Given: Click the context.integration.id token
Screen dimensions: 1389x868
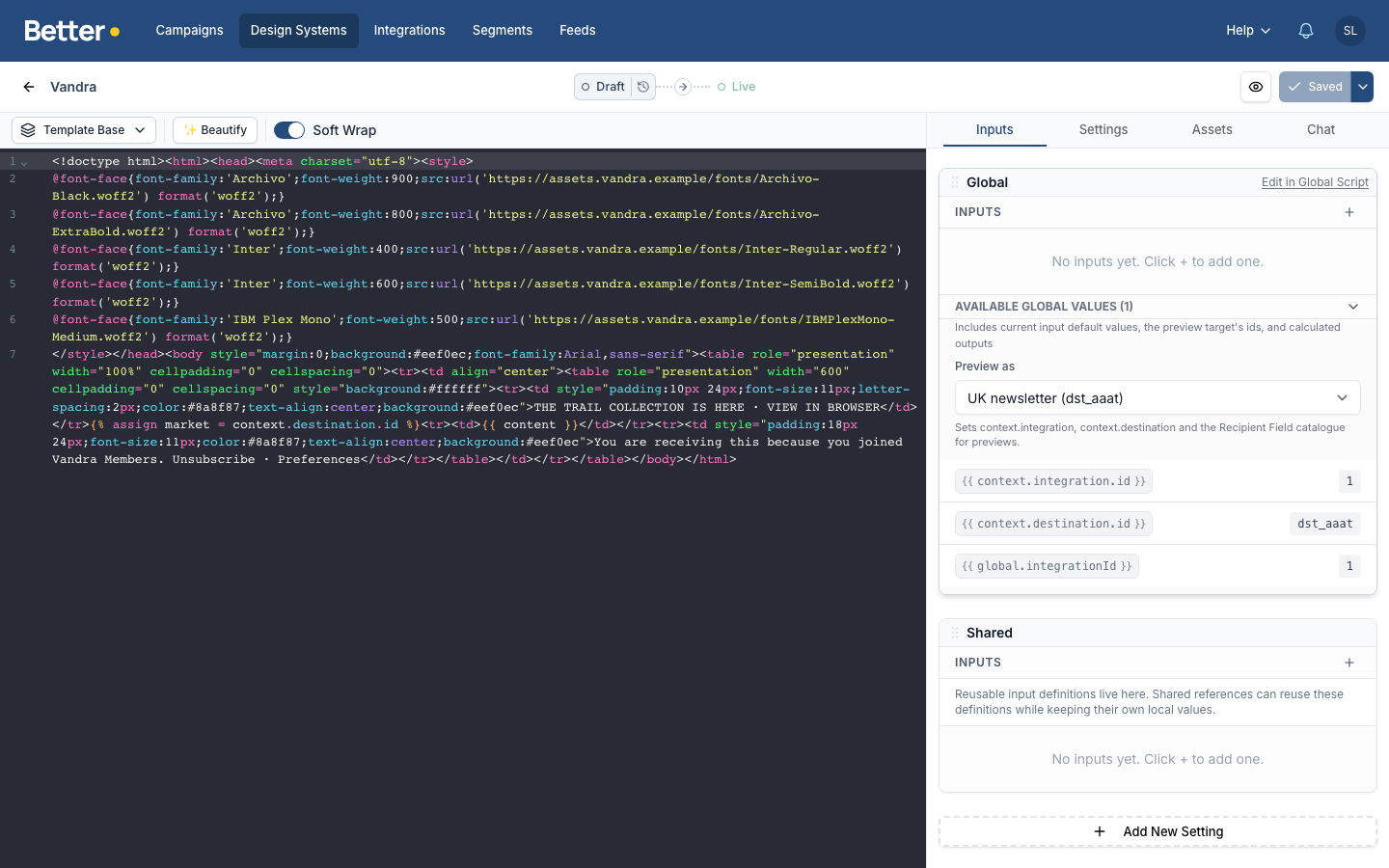Looking at the screenshot, I should tap(1053, 481).
